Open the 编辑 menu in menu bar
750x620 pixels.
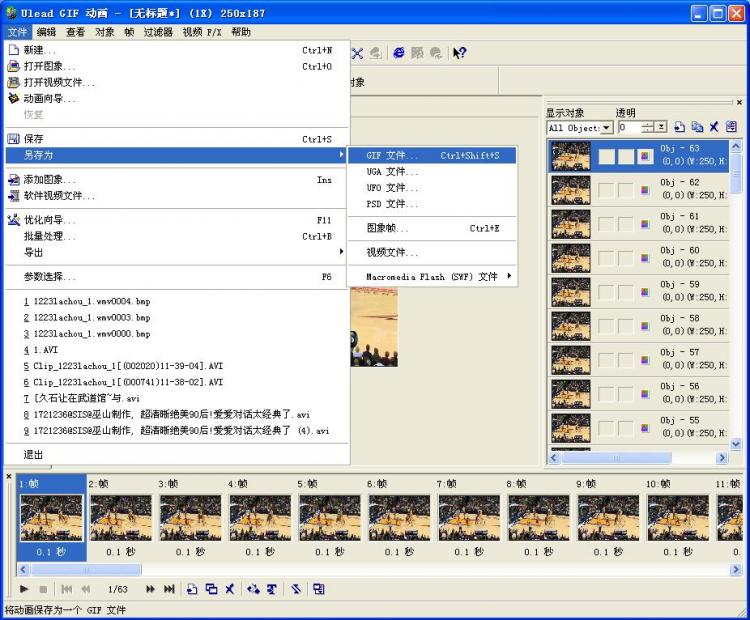tap(46, 32)
